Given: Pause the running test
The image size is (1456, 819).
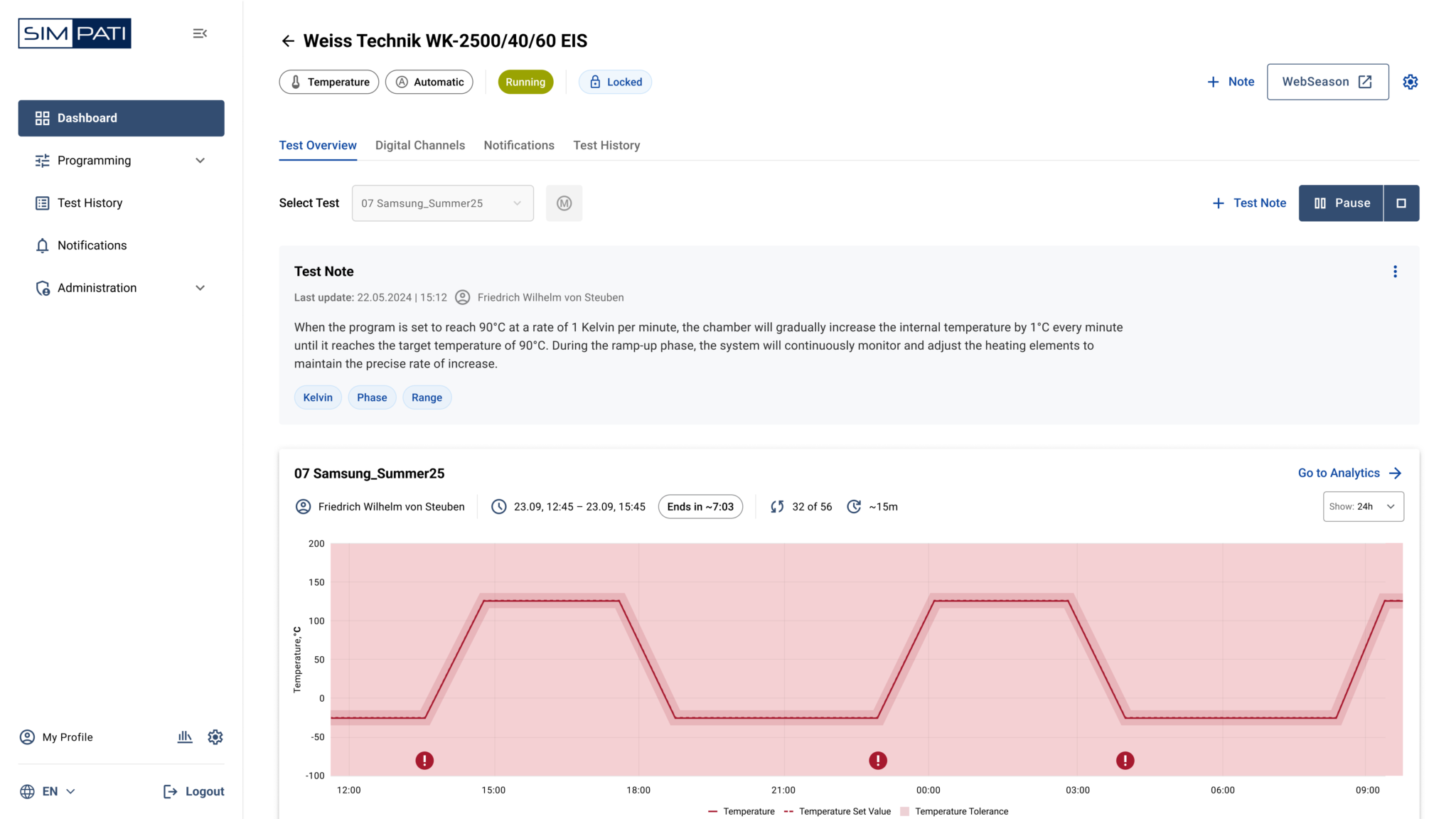Looking at the screenshot, I should [x=1341, y=203].
